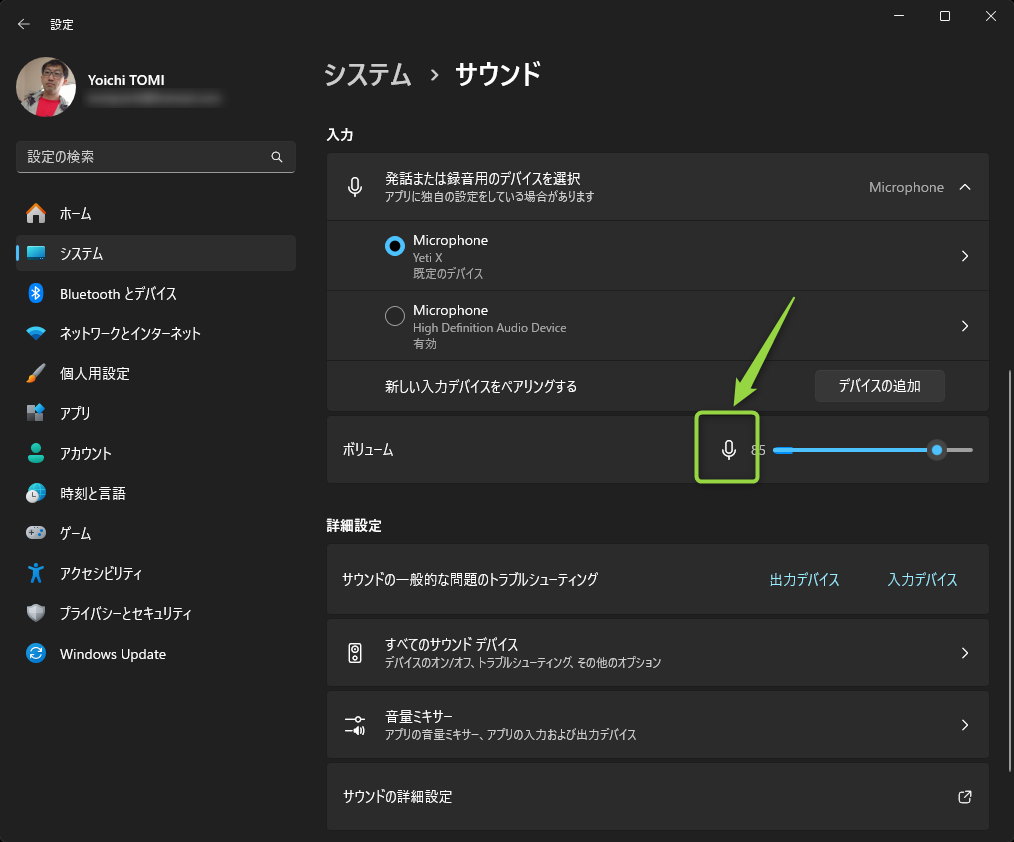1014x842 pixels.
Task: Go back using the arrow icon
Action: (24, 24)
